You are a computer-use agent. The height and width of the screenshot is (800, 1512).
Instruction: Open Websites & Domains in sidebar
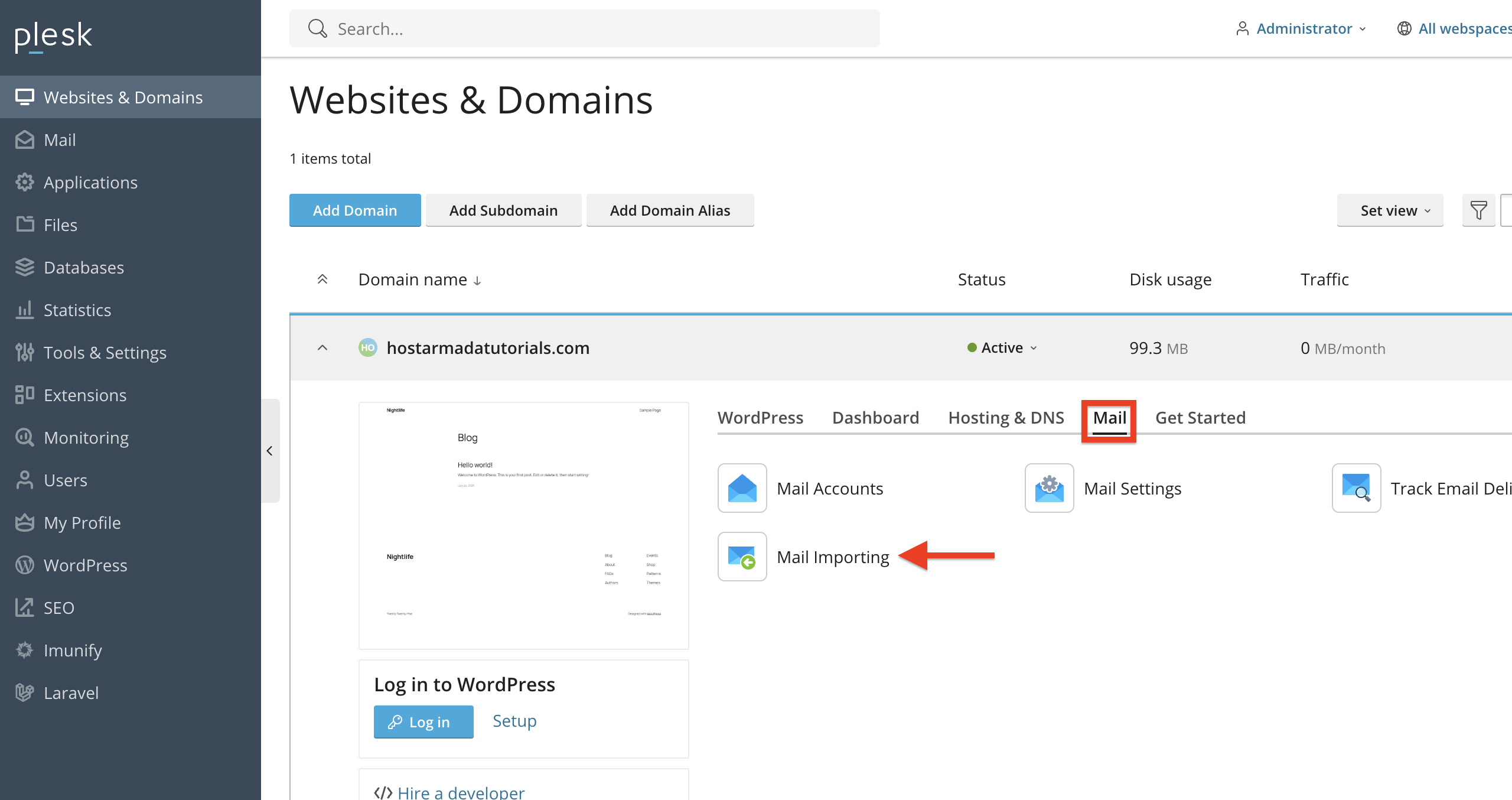click(x=130, y=97)
